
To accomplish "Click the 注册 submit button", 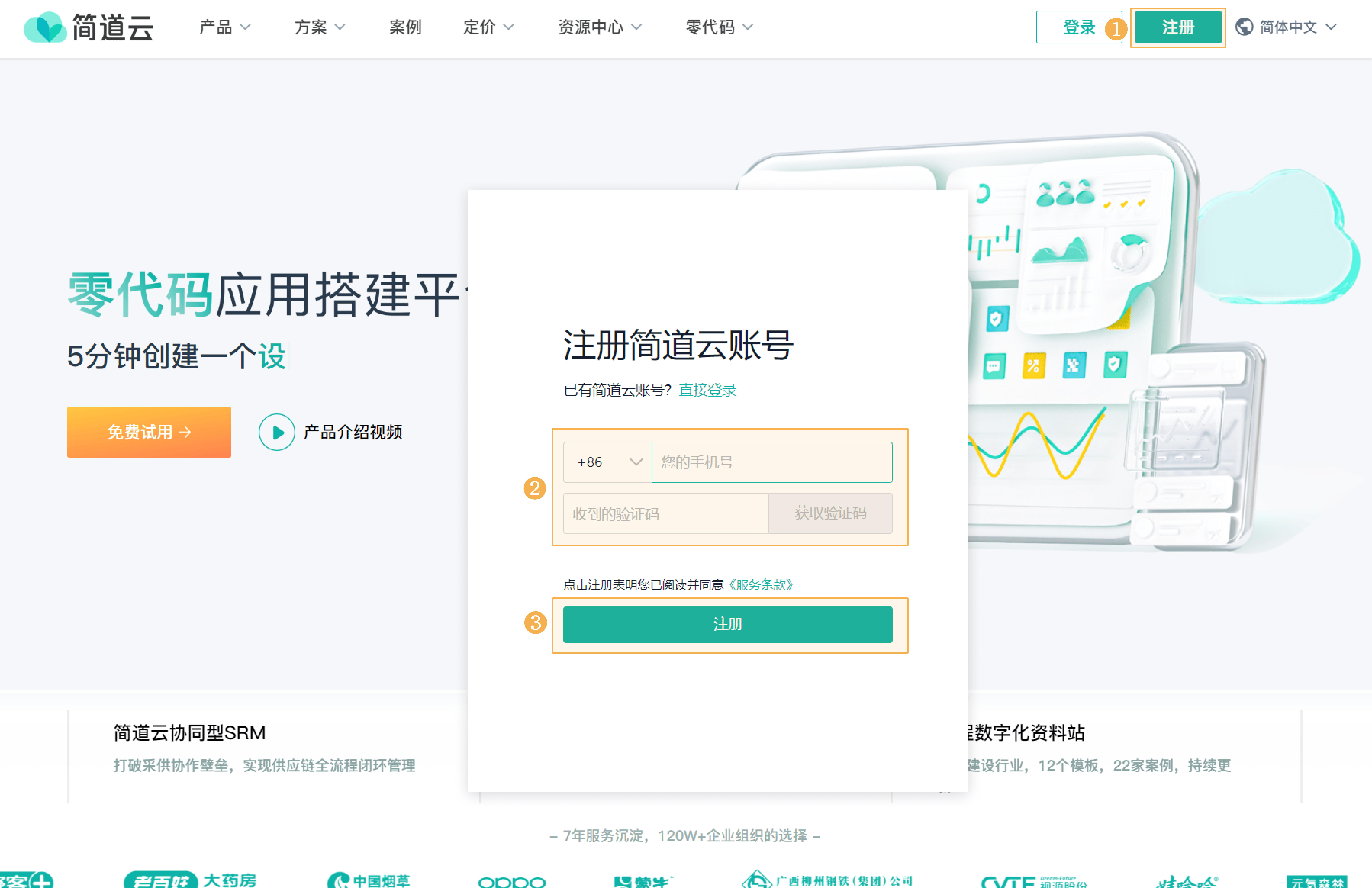I will click(727, 624).
